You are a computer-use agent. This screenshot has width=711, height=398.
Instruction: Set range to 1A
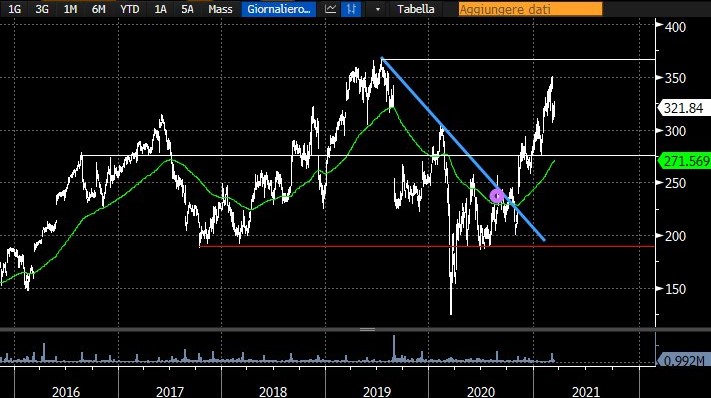(161, 9)
